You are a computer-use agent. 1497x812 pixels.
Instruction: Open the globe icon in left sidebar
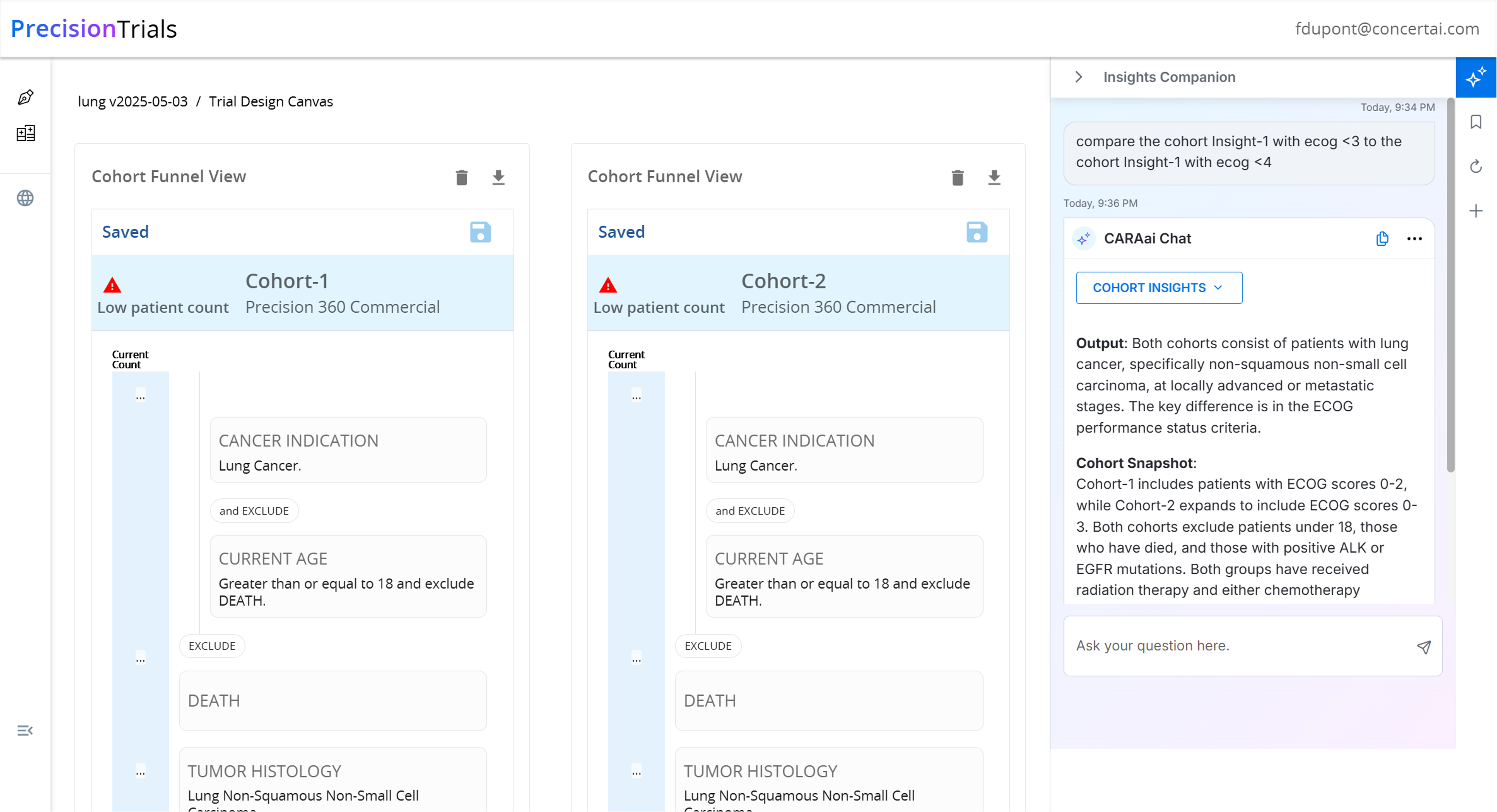point(25,198)
